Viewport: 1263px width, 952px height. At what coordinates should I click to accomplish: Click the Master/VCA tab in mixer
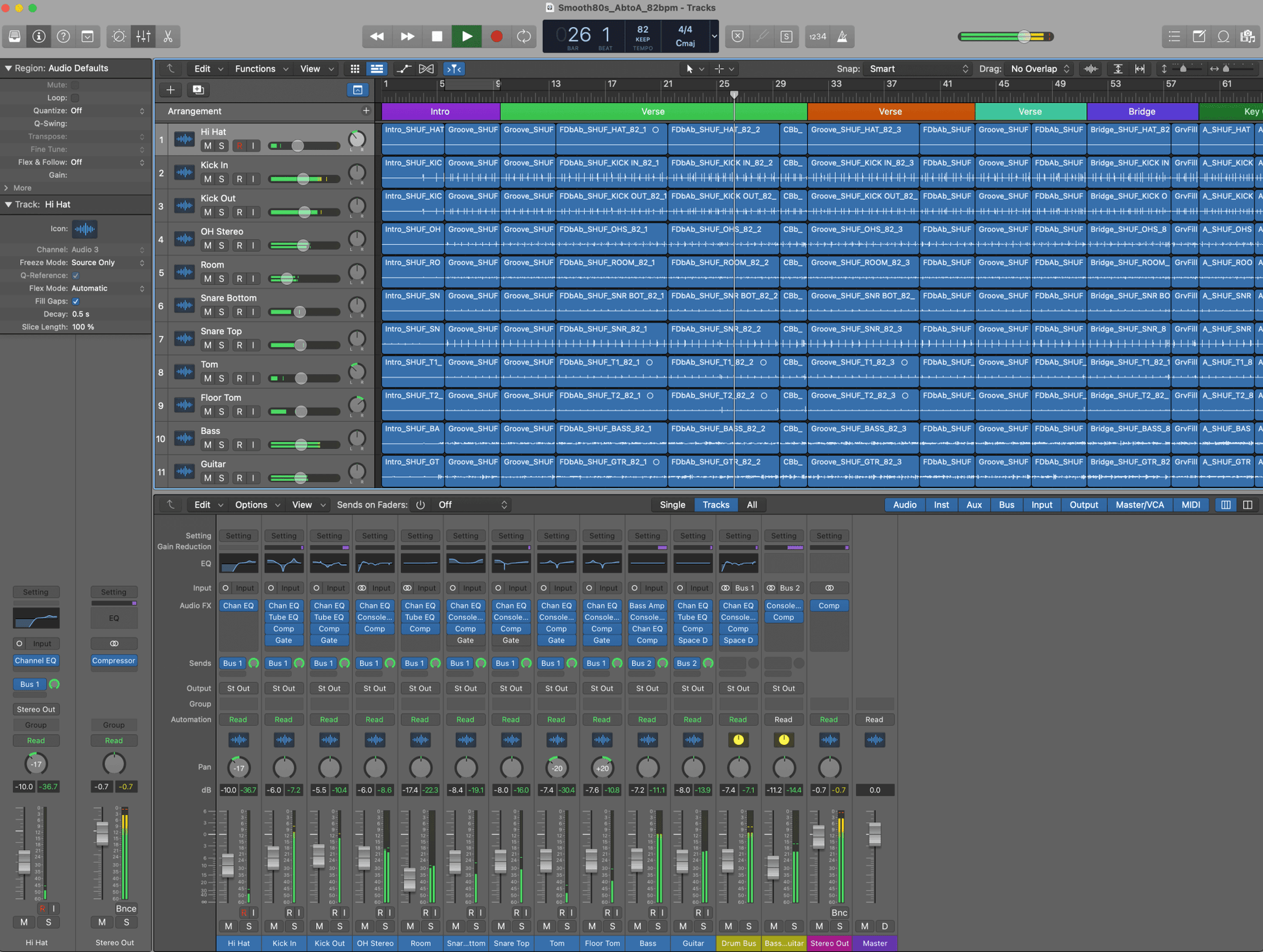coord(1139,504)
